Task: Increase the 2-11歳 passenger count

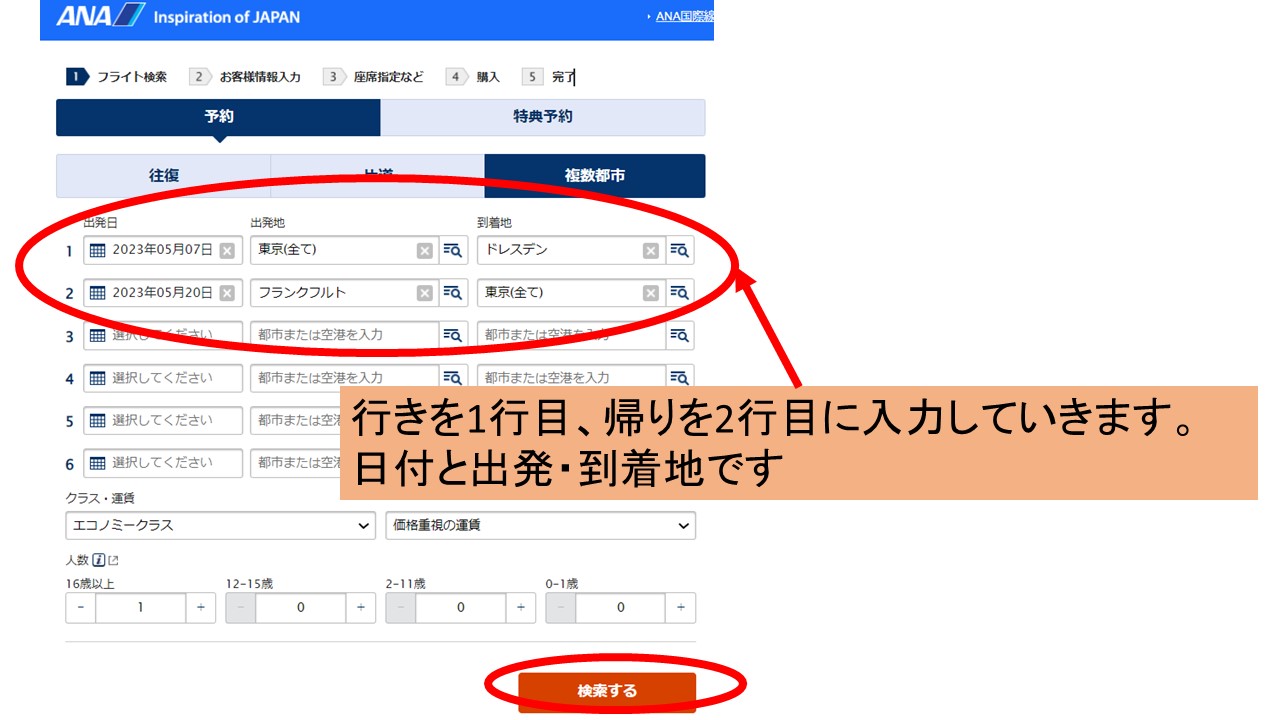Action: pyautogui.click(x=521, y=608)
